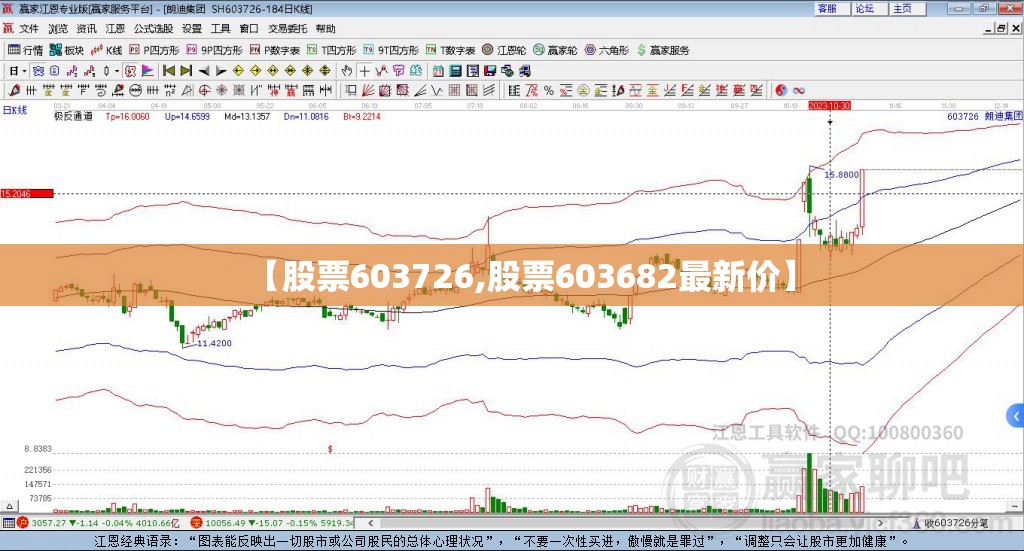Select the circled target drawing icon
Screen dimensions: 1024x551
point(204,91)
